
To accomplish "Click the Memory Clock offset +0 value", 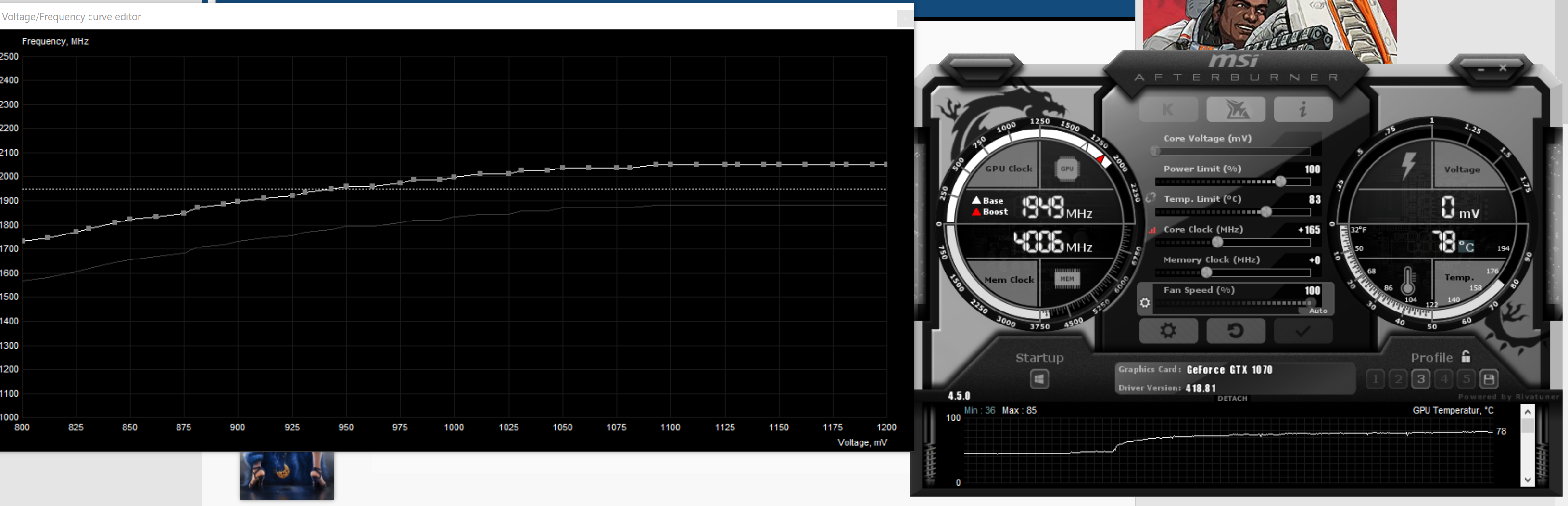I will (x=1315, y=260).
